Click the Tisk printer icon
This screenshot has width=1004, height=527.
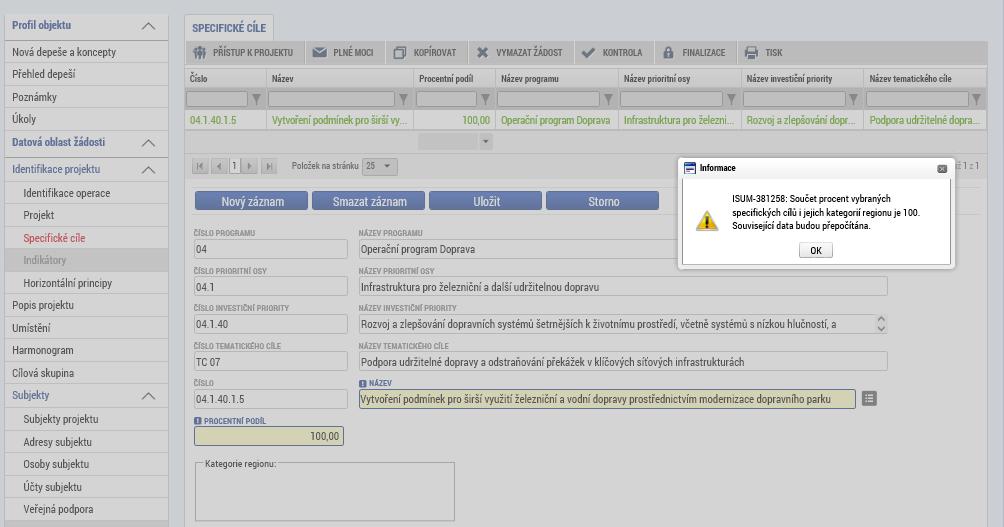click(751, 53)
